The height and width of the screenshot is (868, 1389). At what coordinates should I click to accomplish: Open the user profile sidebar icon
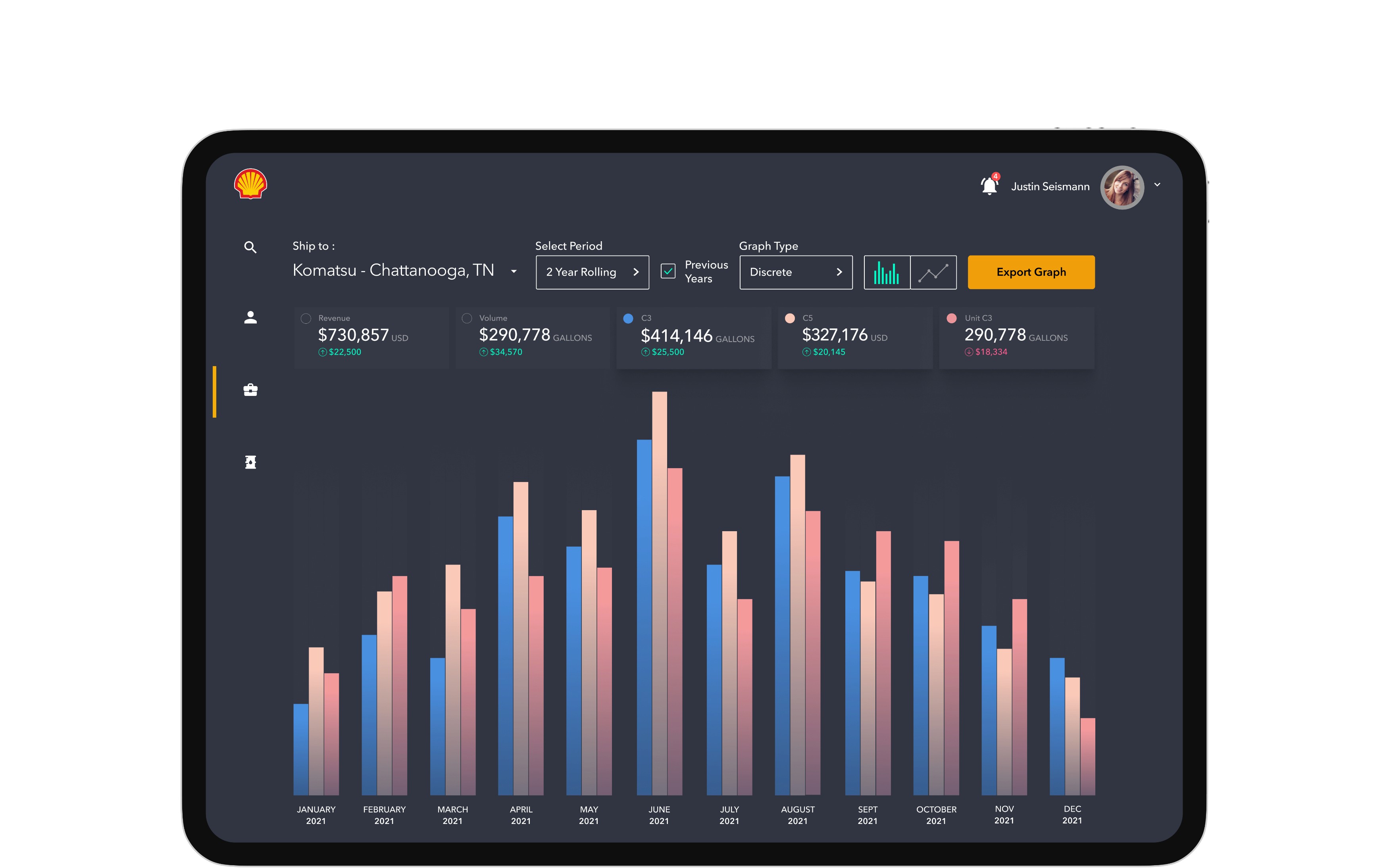pos(250,317)
